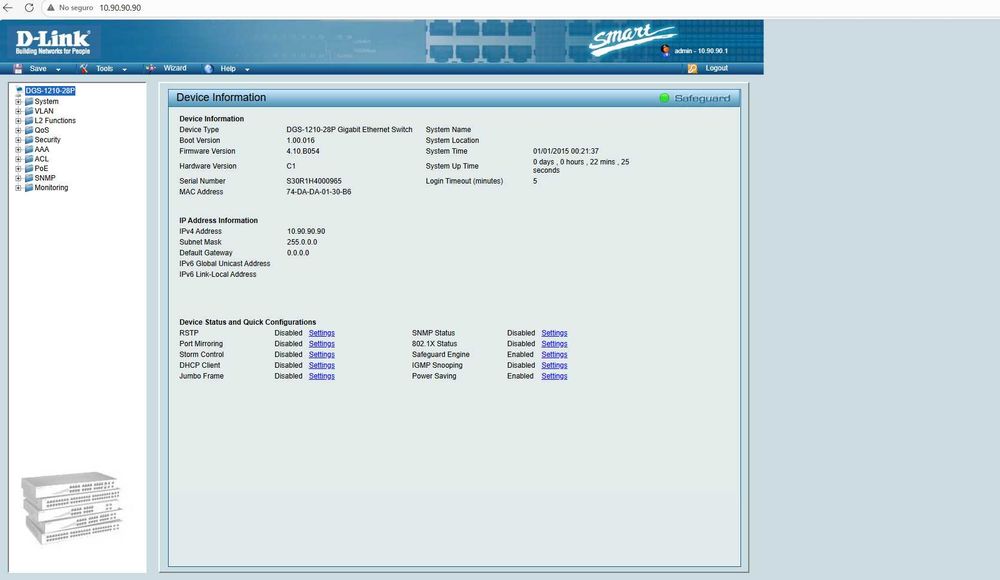This screenshot has height=580, width=1000.
Task: Click the Tools wrench icon
Action: point(84,68)
